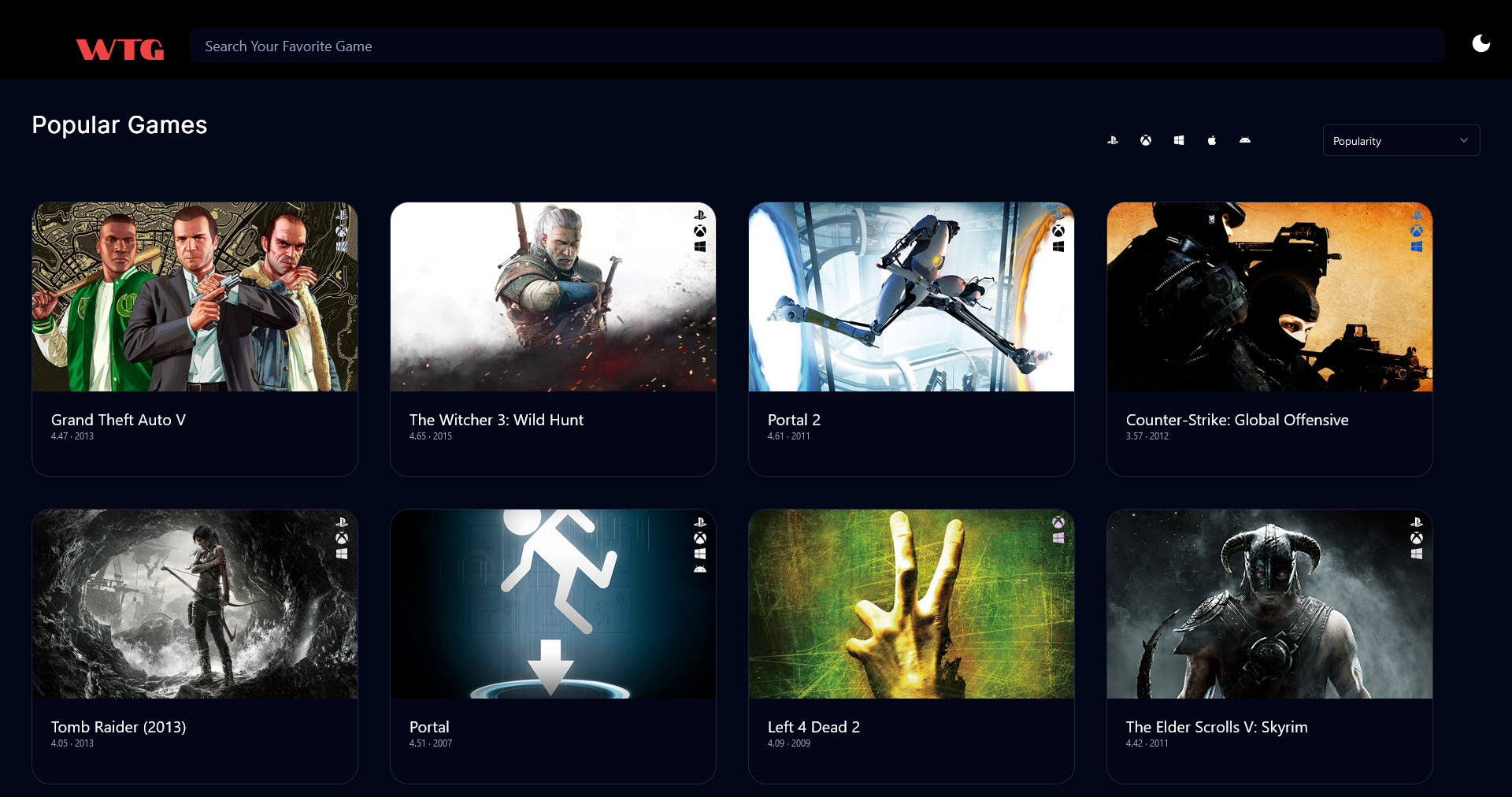Filter games by Xbox platform
Image resolution: width=1512 pixels, height=797 pixels.
1146,140
